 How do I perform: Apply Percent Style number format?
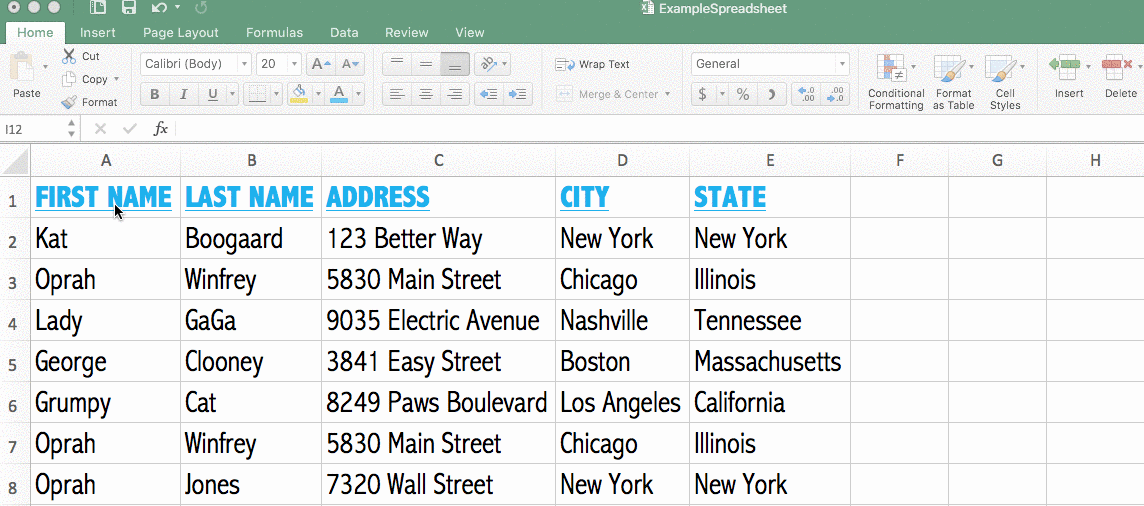(743, 94)
